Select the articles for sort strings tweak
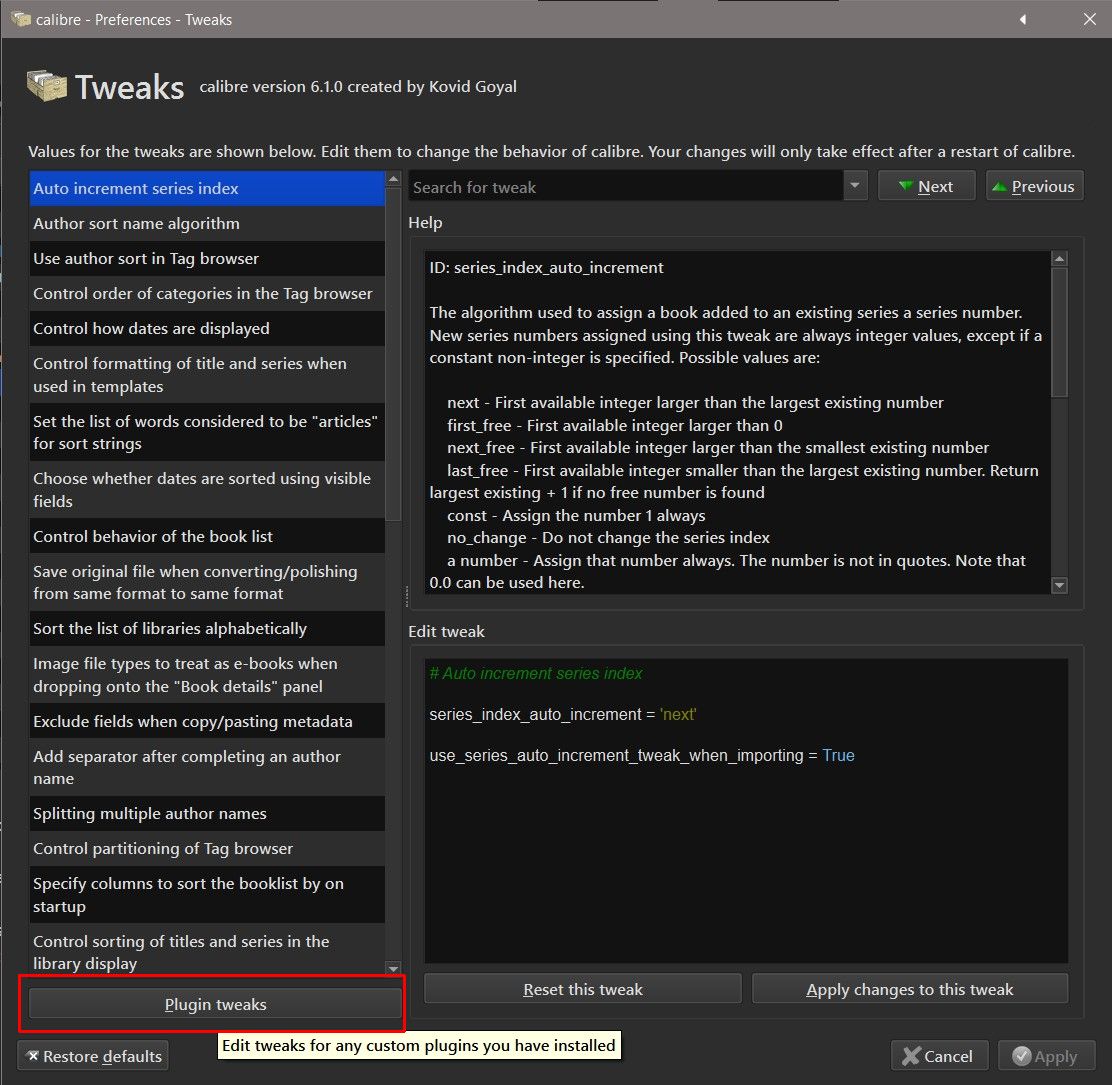This screenshot has width=1112, height=1085. pyautogui.click(x=206, y=433)
